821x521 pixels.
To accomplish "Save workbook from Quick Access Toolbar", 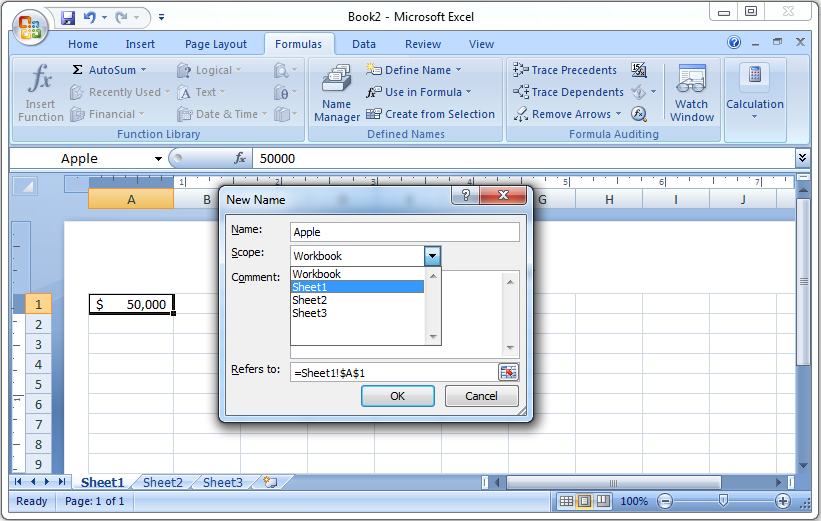I will tap(68, 18).
